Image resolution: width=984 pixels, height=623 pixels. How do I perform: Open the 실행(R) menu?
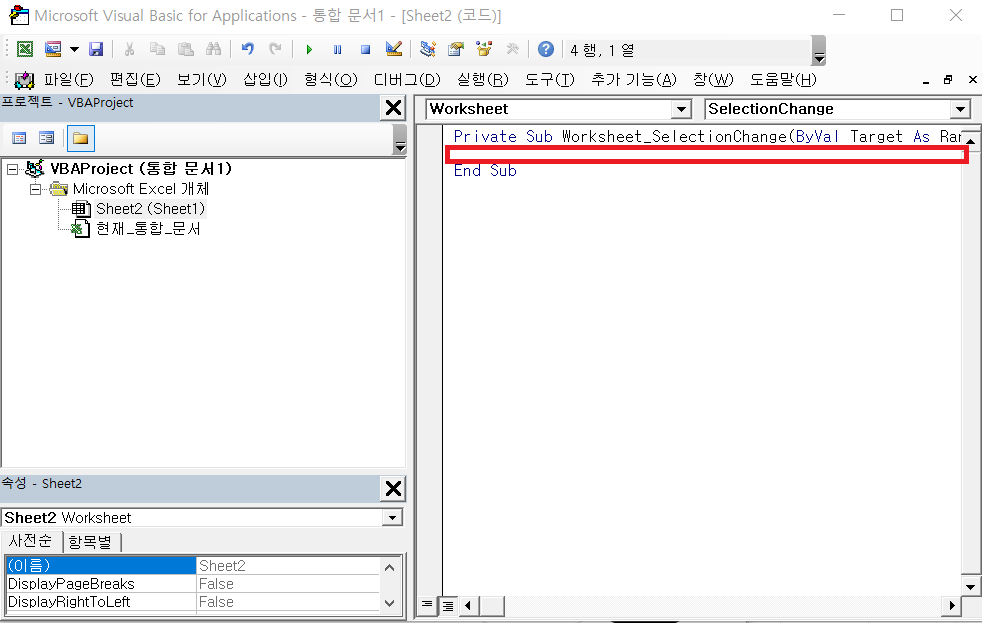483,80
